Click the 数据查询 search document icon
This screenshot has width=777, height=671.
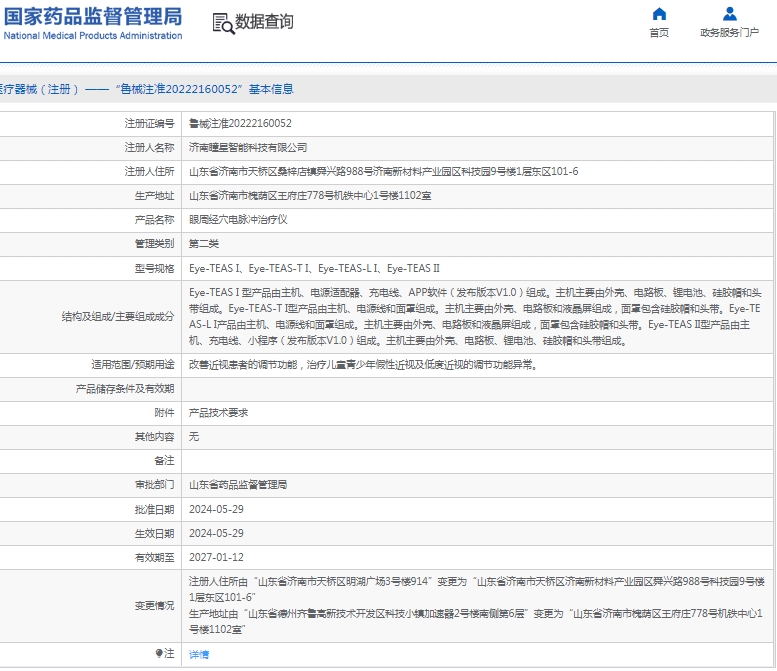[223, 23]
